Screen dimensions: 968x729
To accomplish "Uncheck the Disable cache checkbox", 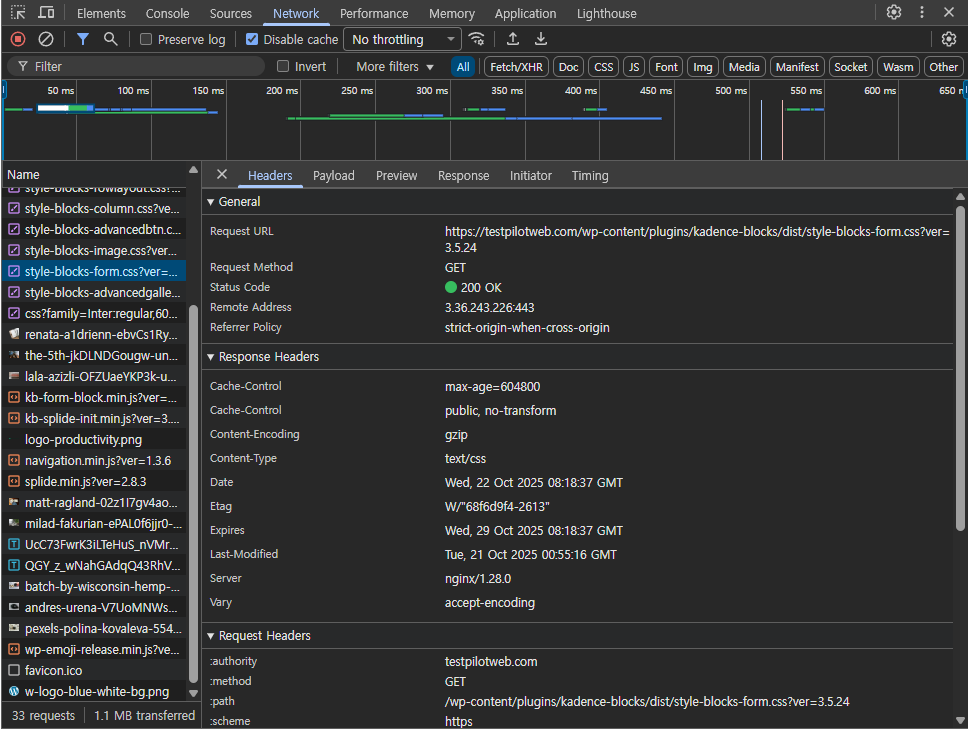I will 252,40.
